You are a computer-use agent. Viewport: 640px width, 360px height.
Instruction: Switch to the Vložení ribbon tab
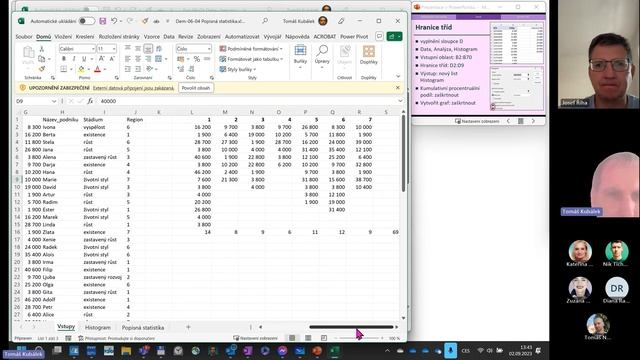tap(63, 36)
